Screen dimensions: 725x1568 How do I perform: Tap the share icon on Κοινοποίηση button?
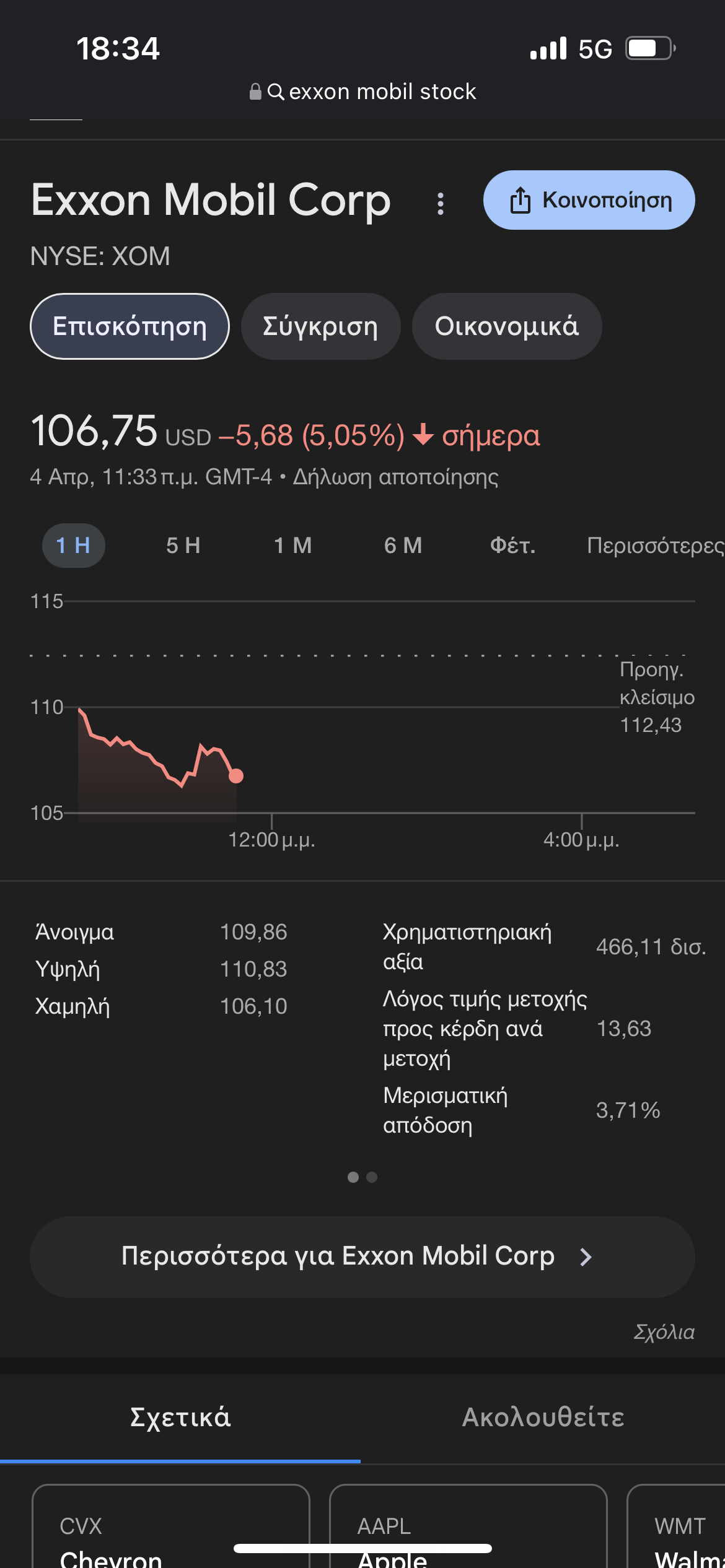coord(520,200)
